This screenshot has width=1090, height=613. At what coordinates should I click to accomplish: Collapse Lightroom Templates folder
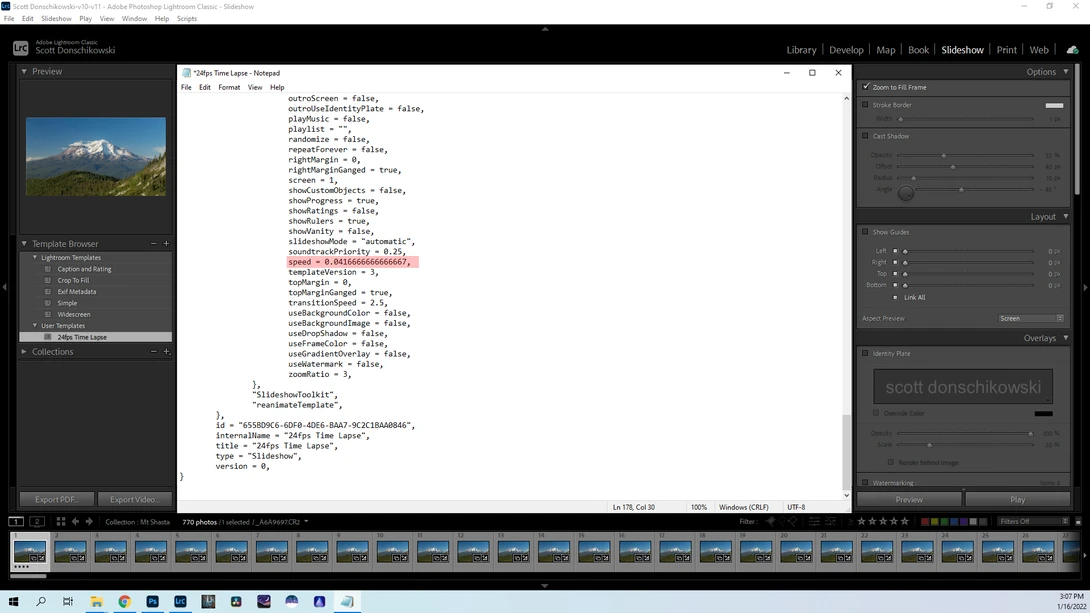(x=35, y=257)
